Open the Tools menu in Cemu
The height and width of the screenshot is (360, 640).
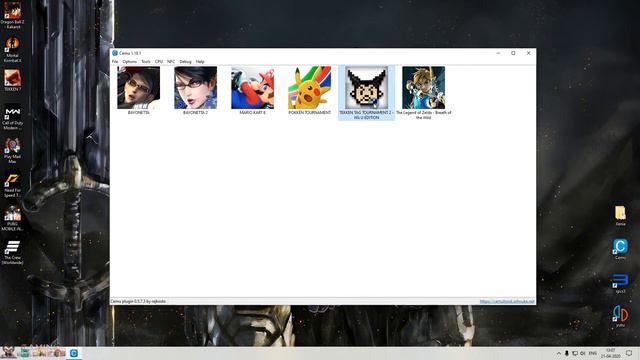pyautogui.click(x=146, y=62)
